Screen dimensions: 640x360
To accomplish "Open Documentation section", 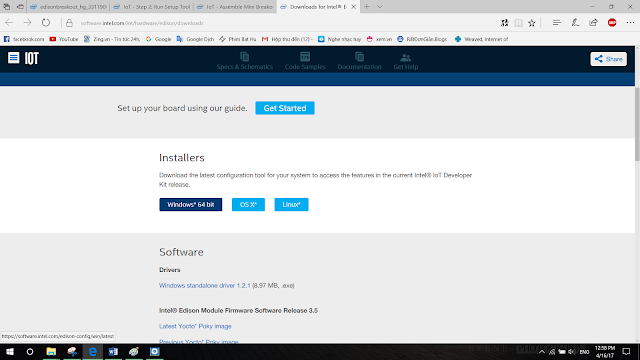I will (x=359, y=61).
